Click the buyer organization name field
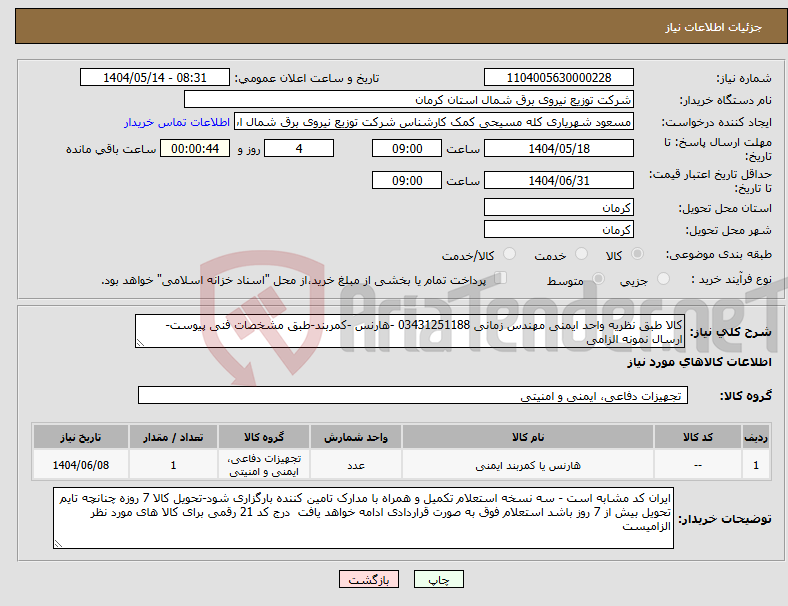788x606 pixels. coord(409,99)
